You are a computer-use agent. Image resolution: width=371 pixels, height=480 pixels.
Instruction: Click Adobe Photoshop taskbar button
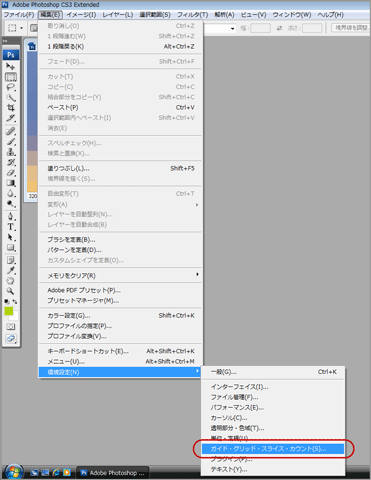click(113, 473)
